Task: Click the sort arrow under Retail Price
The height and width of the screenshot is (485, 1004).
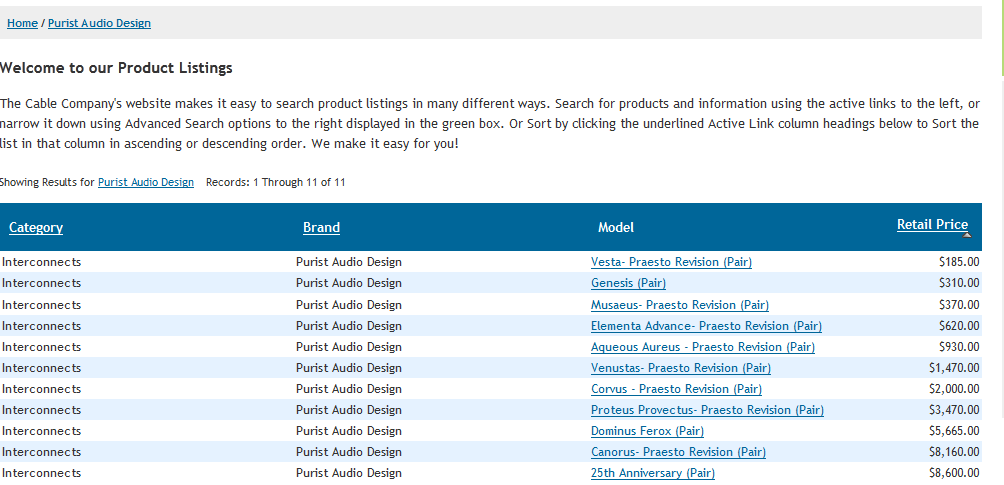Action: 967,235
